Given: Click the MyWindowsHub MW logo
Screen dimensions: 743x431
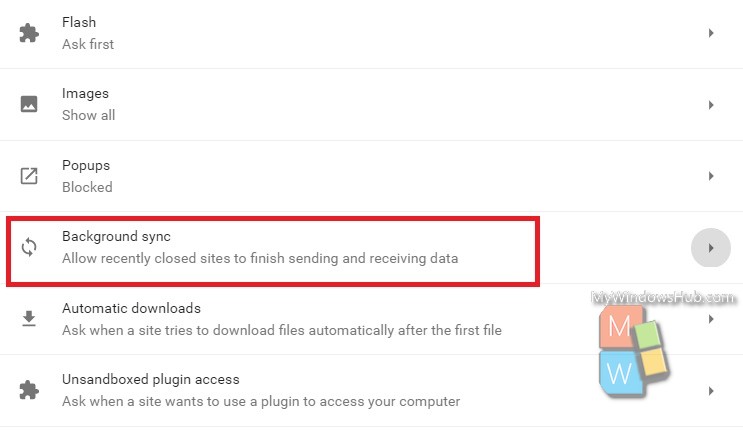Looking at the screenshot, I should pos(634,351).
